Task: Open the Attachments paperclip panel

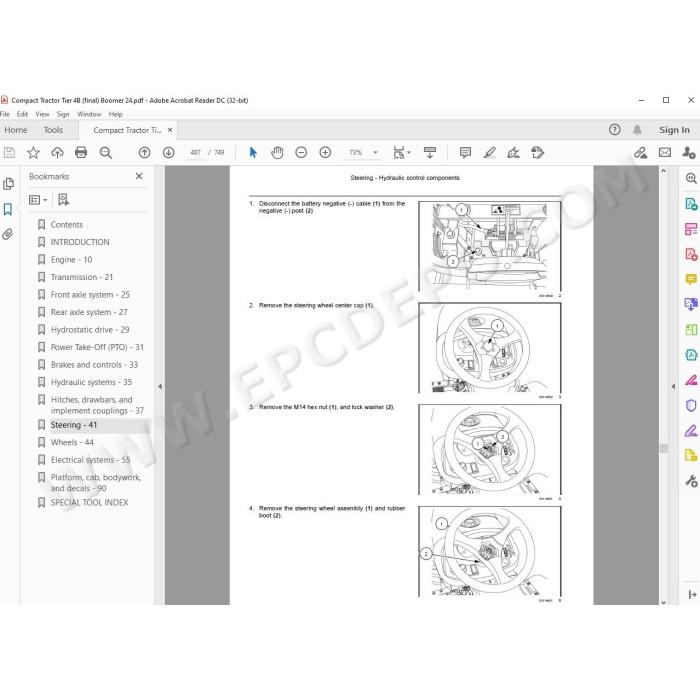Action: pyautogui.click(x=8, y=234)
